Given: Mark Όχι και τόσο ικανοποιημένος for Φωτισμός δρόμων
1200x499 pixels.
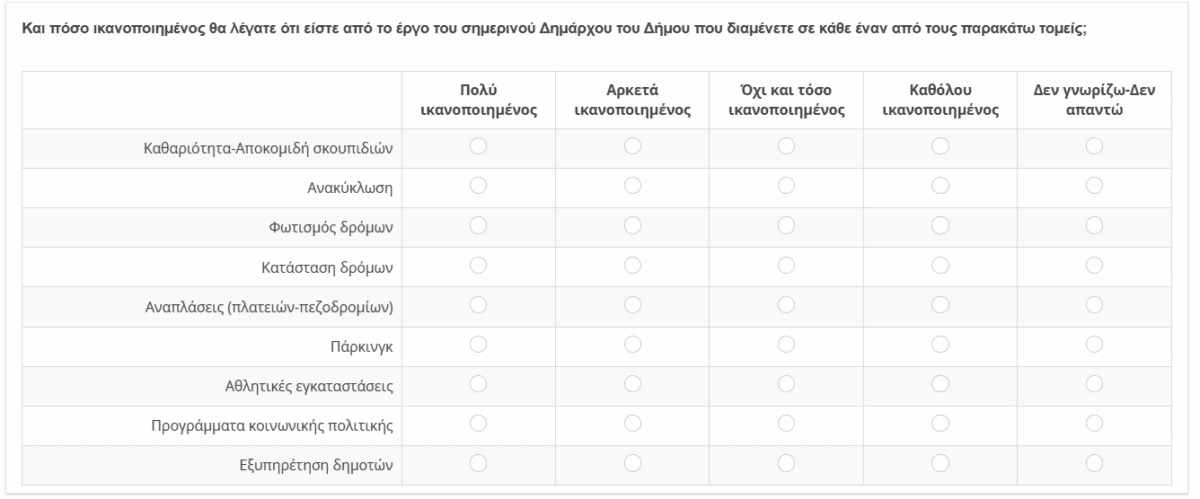Looking at the screenshot, I should (x=785, y=225).
